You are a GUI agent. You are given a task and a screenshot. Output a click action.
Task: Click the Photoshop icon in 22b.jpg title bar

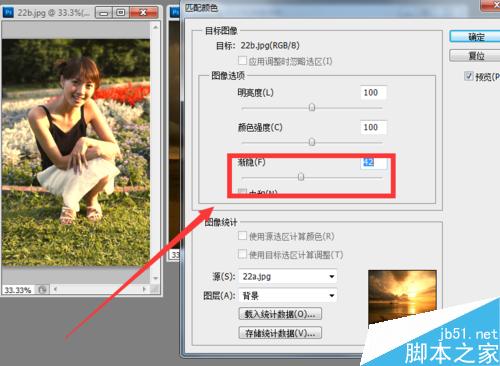point(8,13)
